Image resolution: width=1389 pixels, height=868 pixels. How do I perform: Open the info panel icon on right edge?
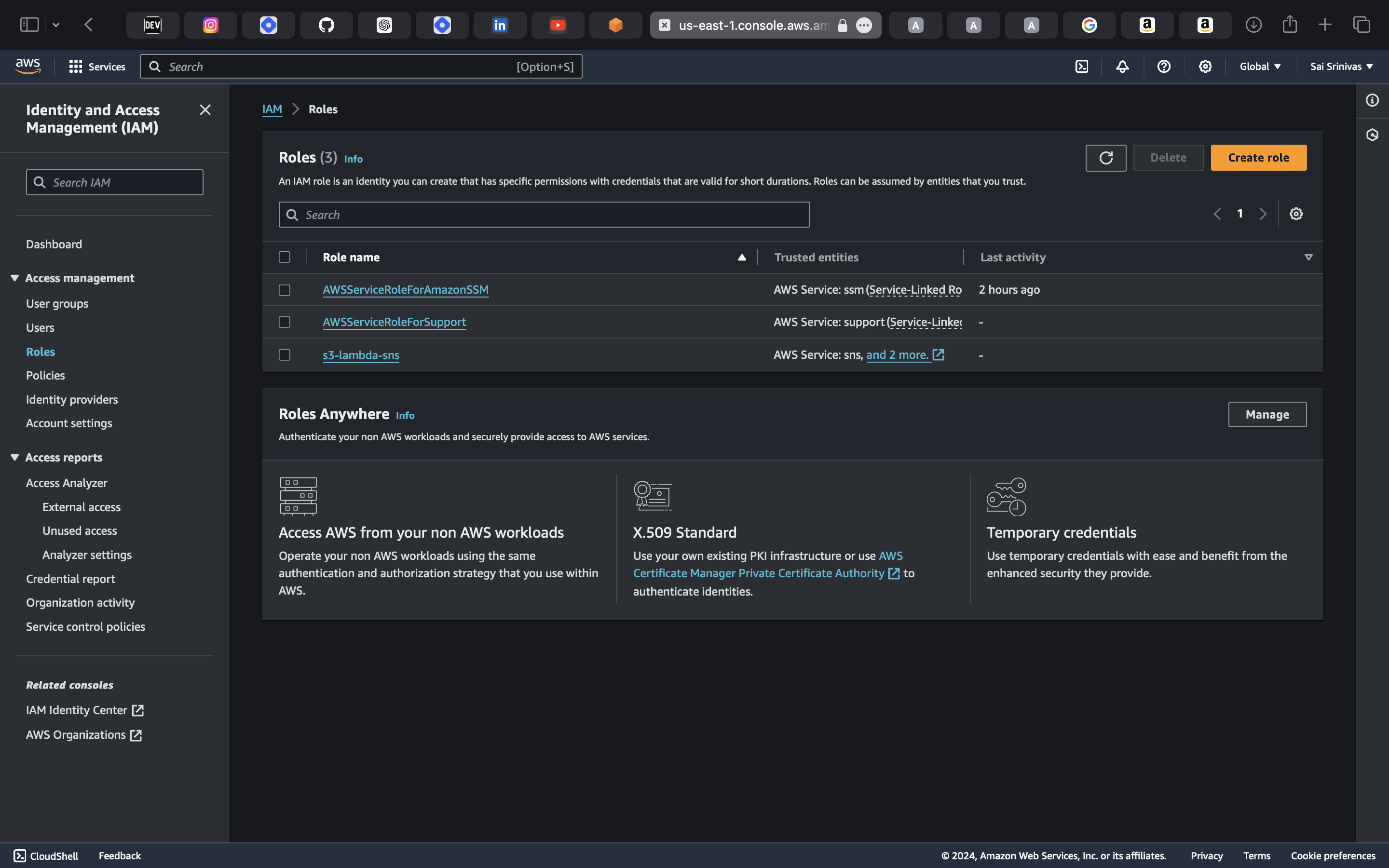[1372, 100]
